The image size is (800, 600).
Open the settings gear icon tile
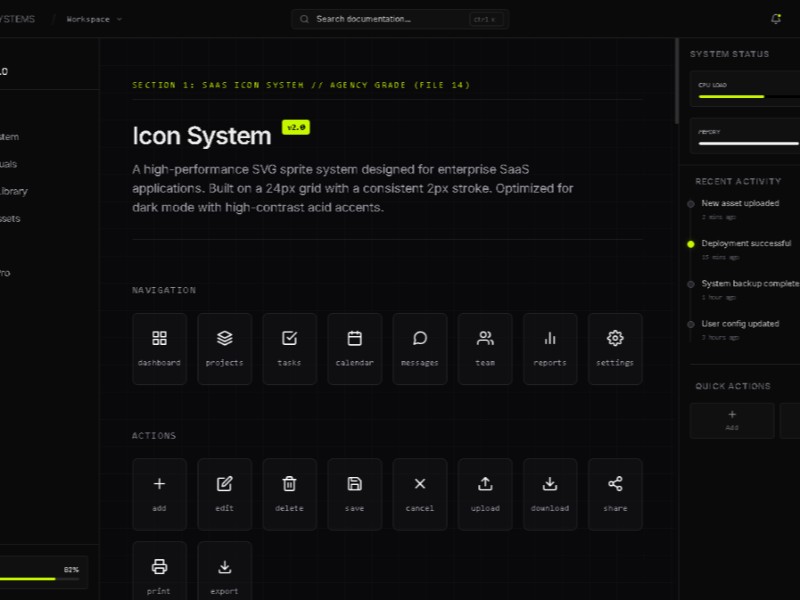click(x=615, y=348)
